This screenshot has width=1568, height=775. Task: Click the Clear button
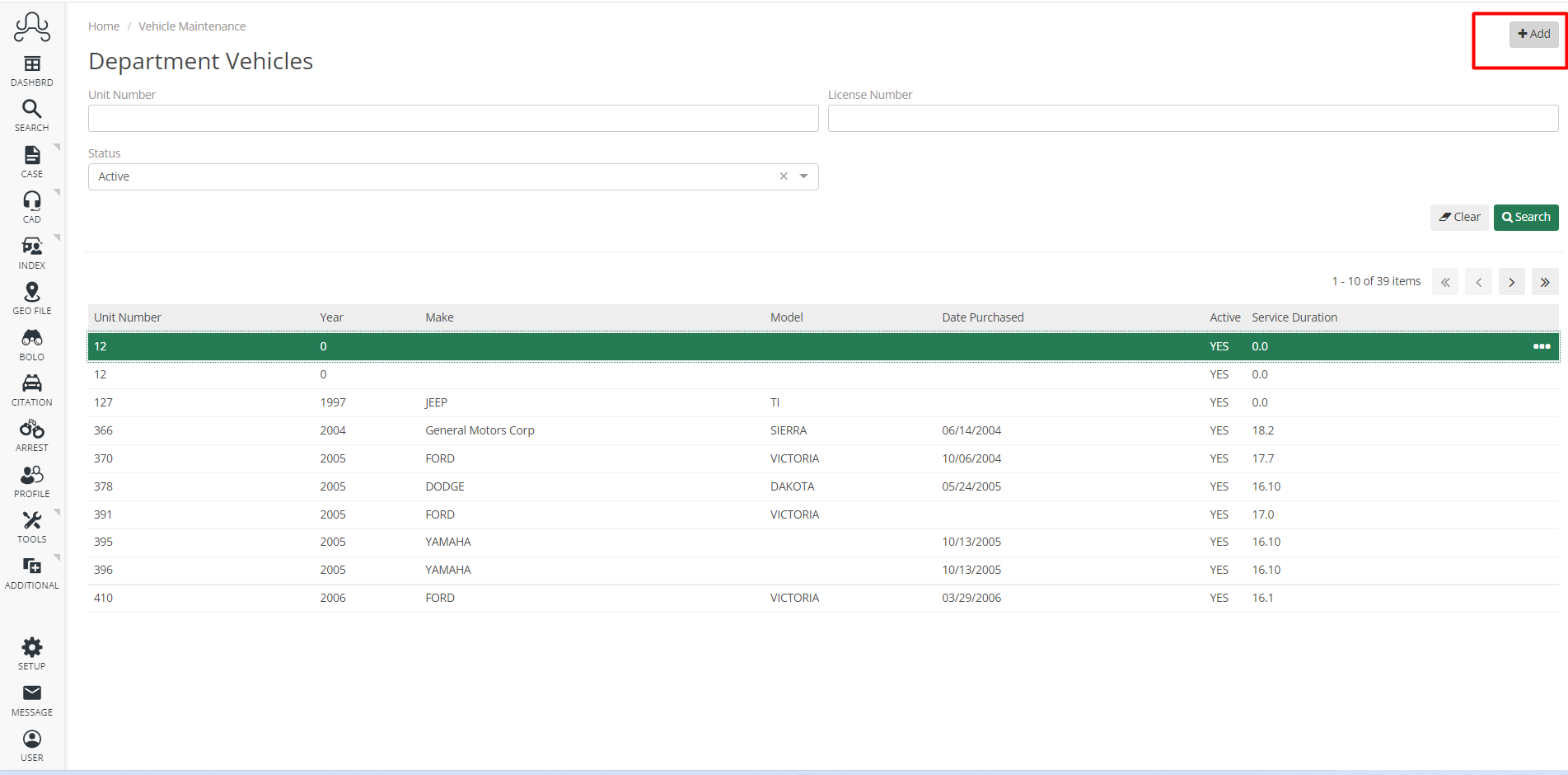click(x=1459, y=217)
